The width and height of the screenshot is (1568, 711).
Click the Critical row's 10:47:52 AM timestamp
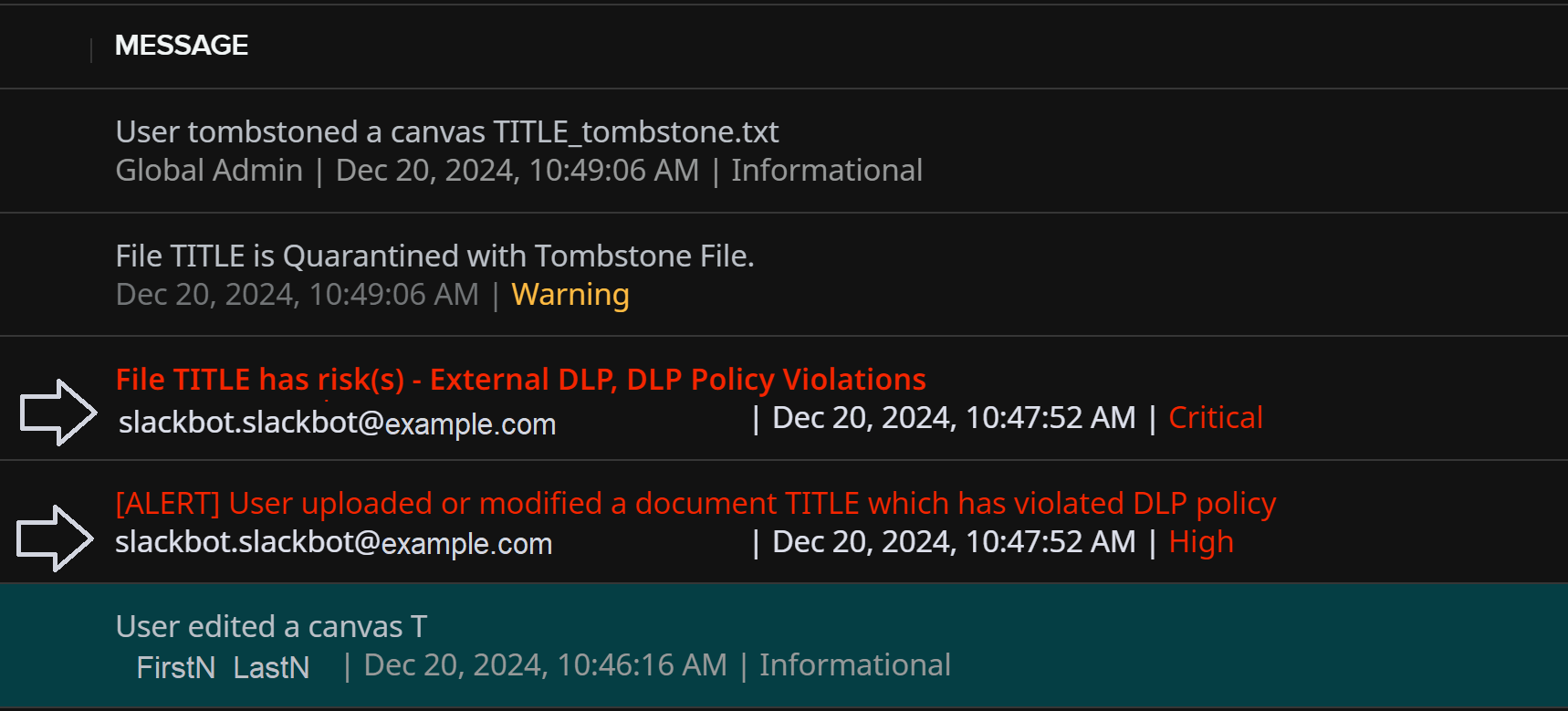click(954, 418)
